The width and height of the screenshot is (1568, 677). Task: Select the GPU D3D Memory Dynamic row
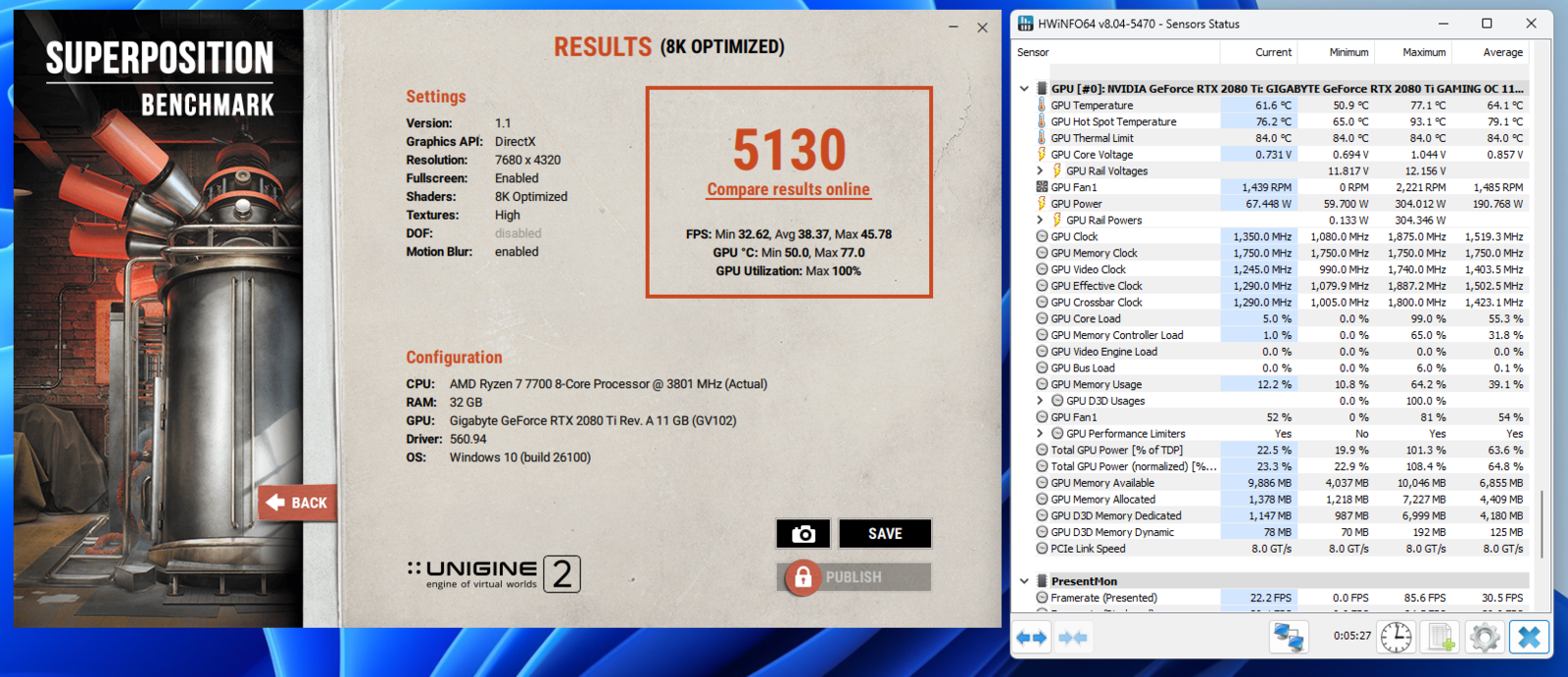coord(1279,532)
